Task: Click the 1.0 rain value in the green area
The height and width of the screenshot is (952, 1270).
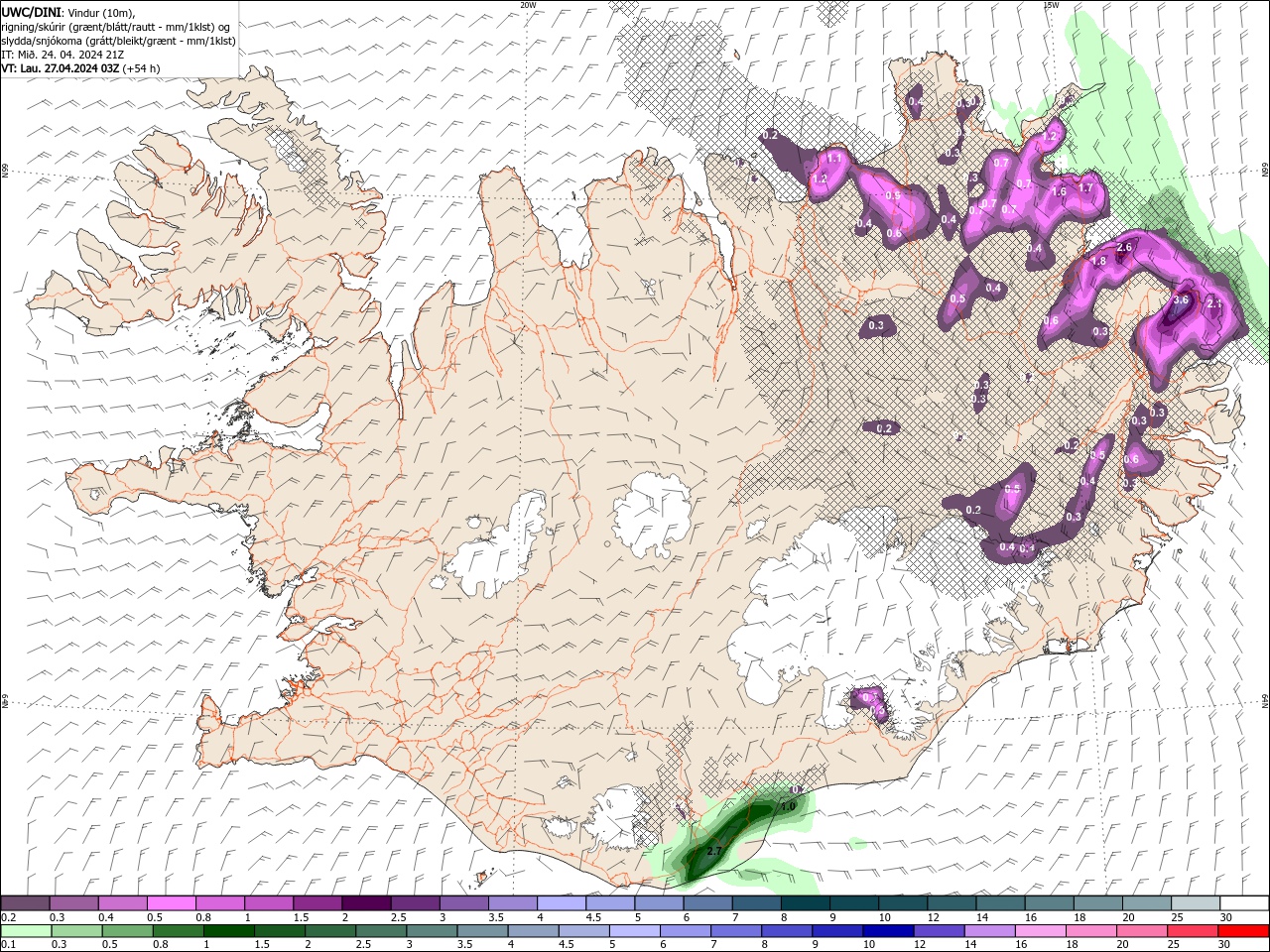Action: click(789, 806)
